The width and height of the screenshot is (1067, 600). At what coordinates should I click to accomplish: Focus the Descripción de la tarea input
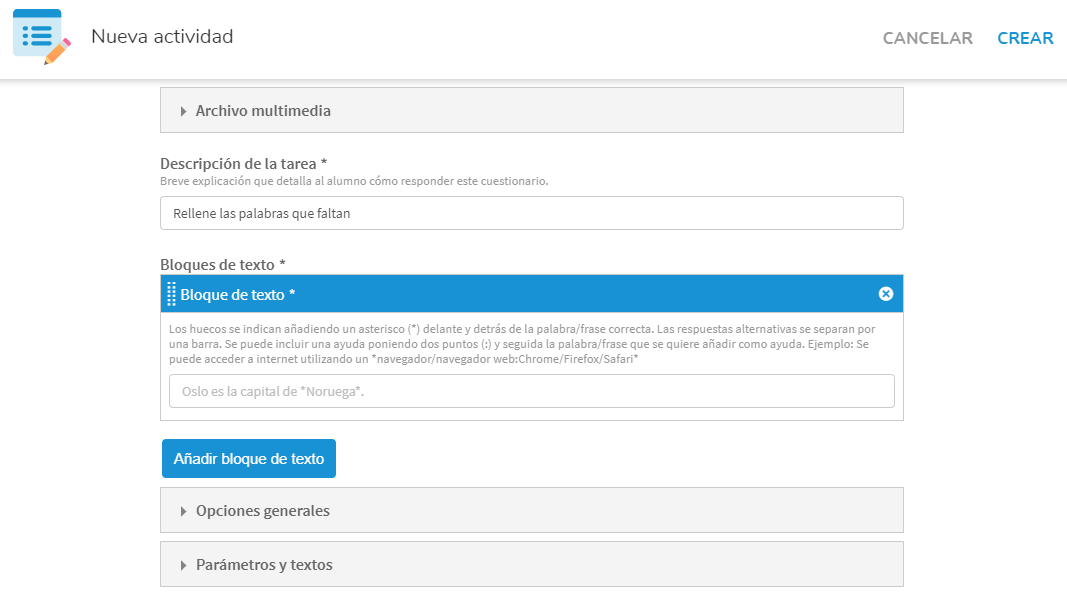[x=531, y=213]
